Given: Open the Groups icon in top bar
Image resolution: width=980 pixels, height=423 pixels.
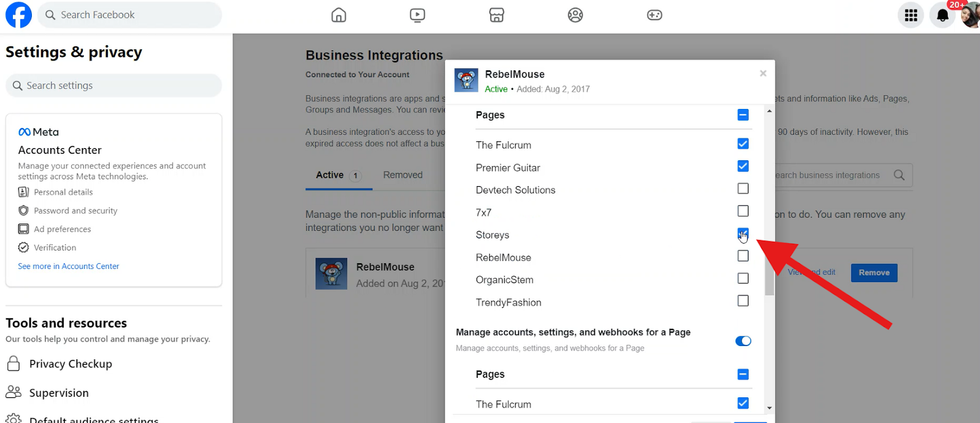Looking at the screenshot, I should (575, 15).
